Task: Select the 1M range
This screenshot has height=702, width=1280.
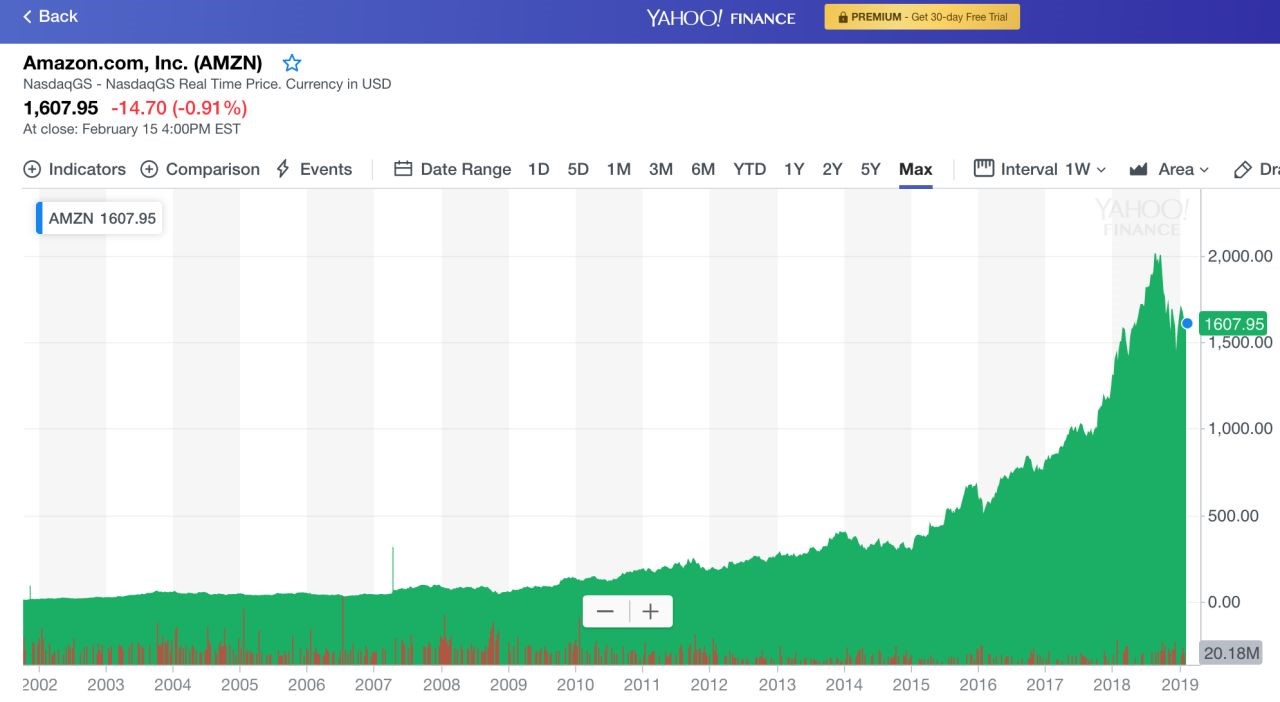Action: pos(619,169)
